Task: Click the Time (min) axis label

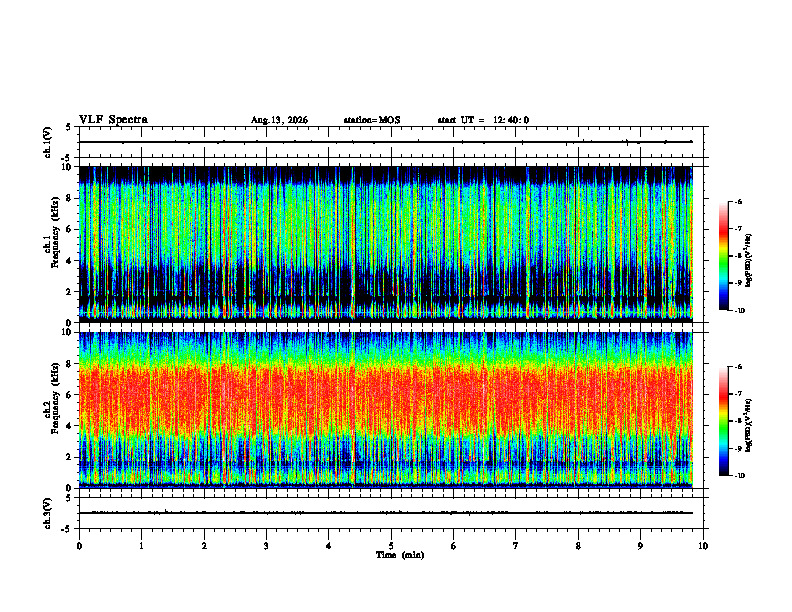Action: [400, 555]
